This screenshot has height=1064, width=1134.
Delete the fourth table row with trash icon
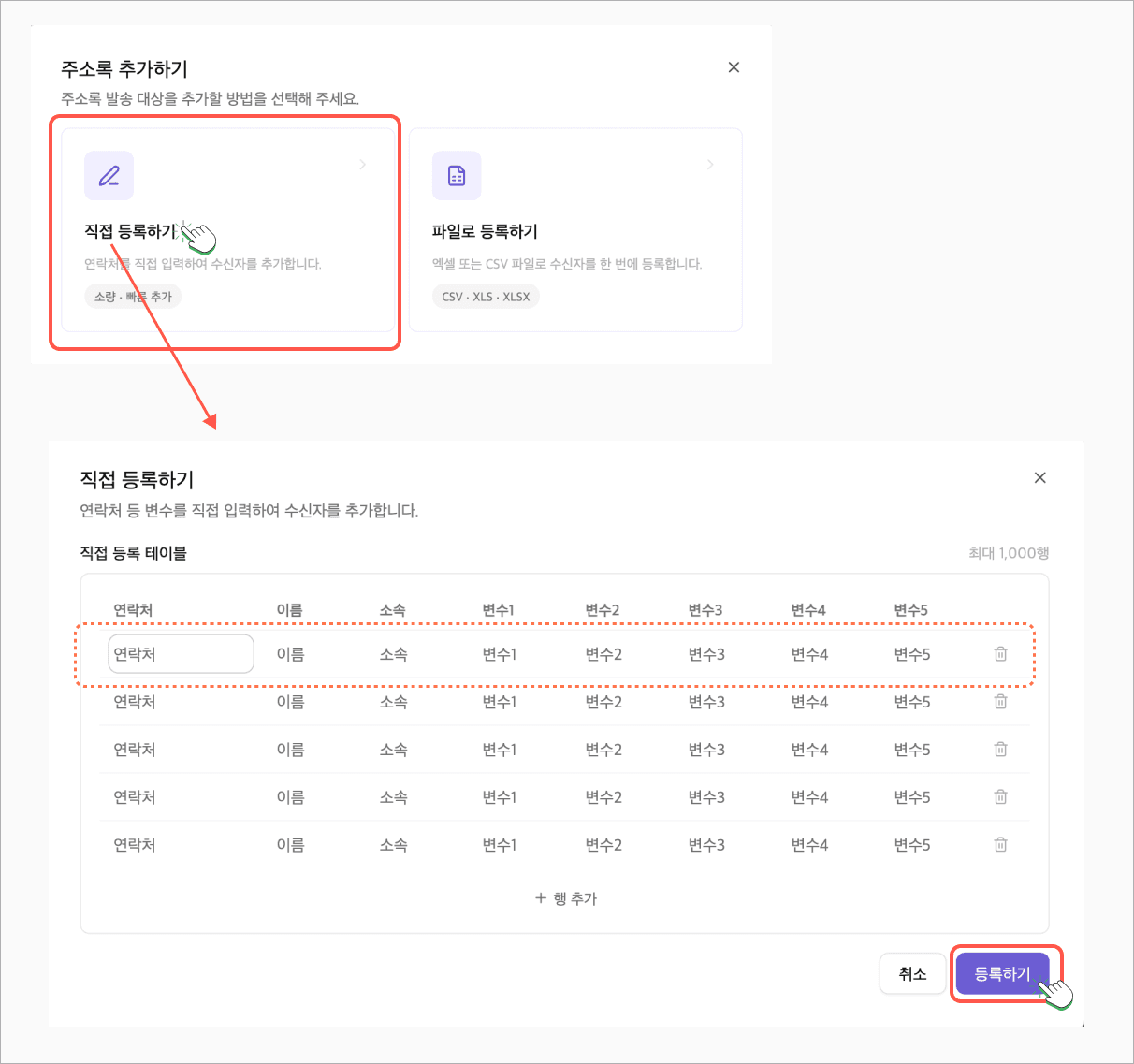tap(1000, 797)
